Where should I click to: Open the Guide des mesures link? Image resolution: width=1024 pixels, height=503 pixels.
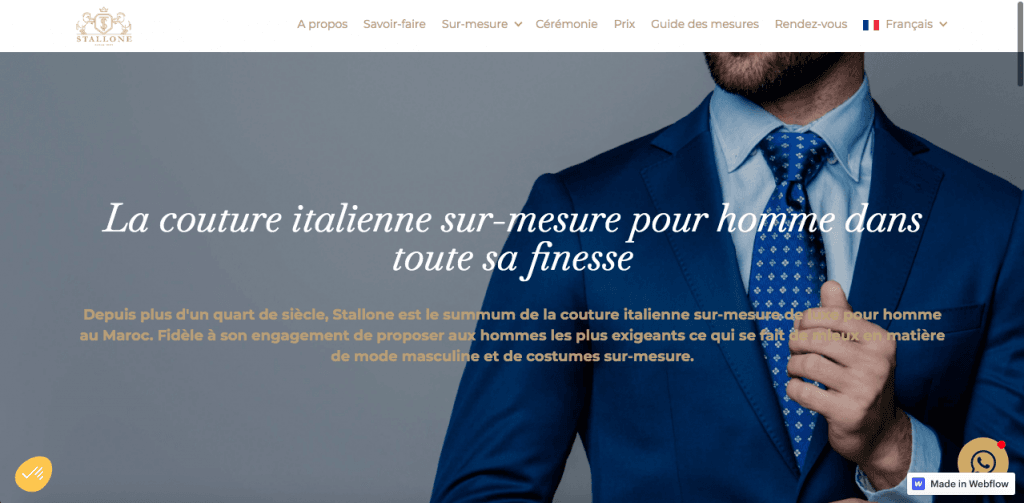(x=705, y=24)
